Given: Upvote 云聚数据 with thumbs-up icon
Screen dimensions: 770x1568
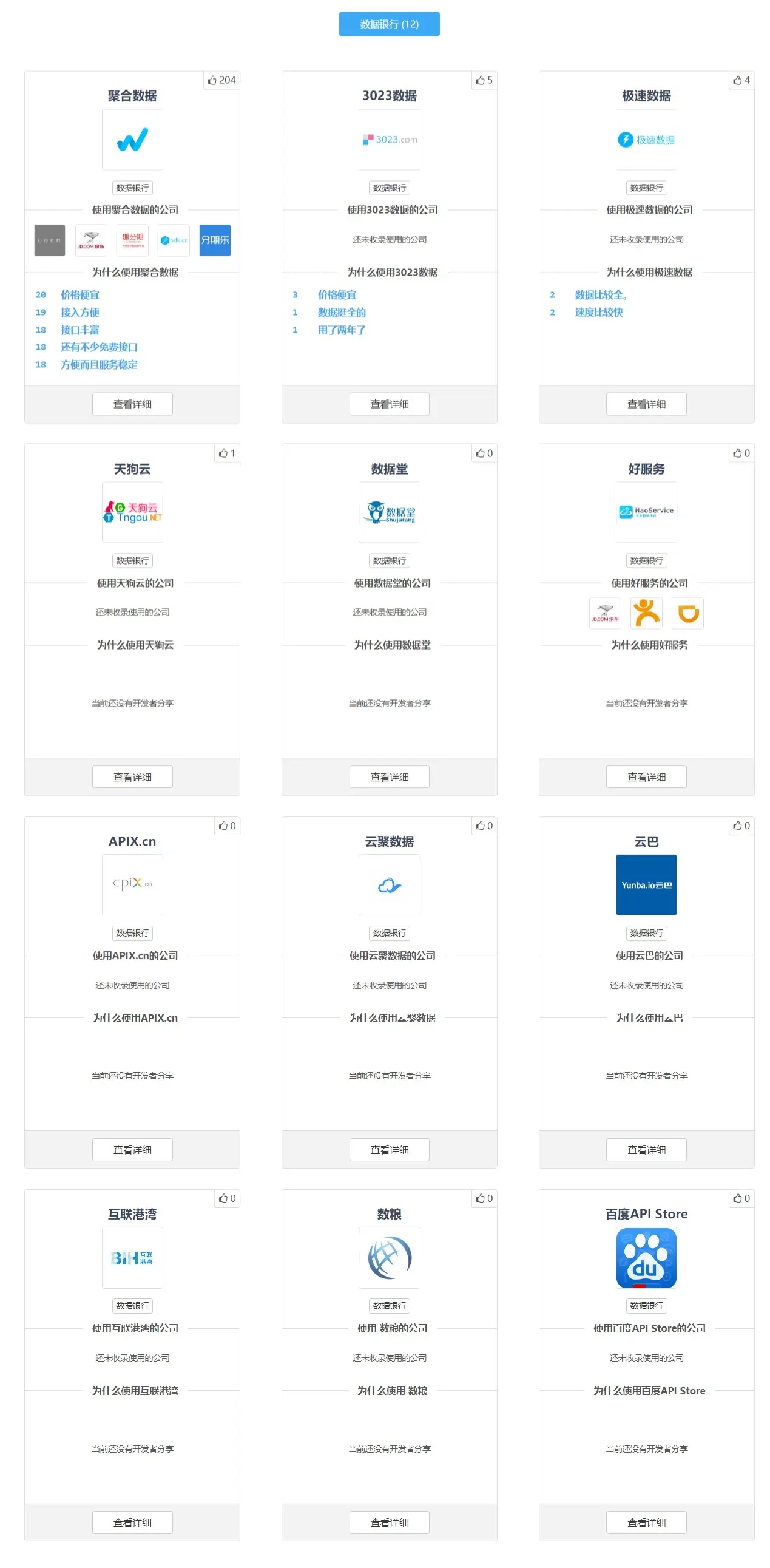Looking at the screenshot, I should click(x=484, y=826).
